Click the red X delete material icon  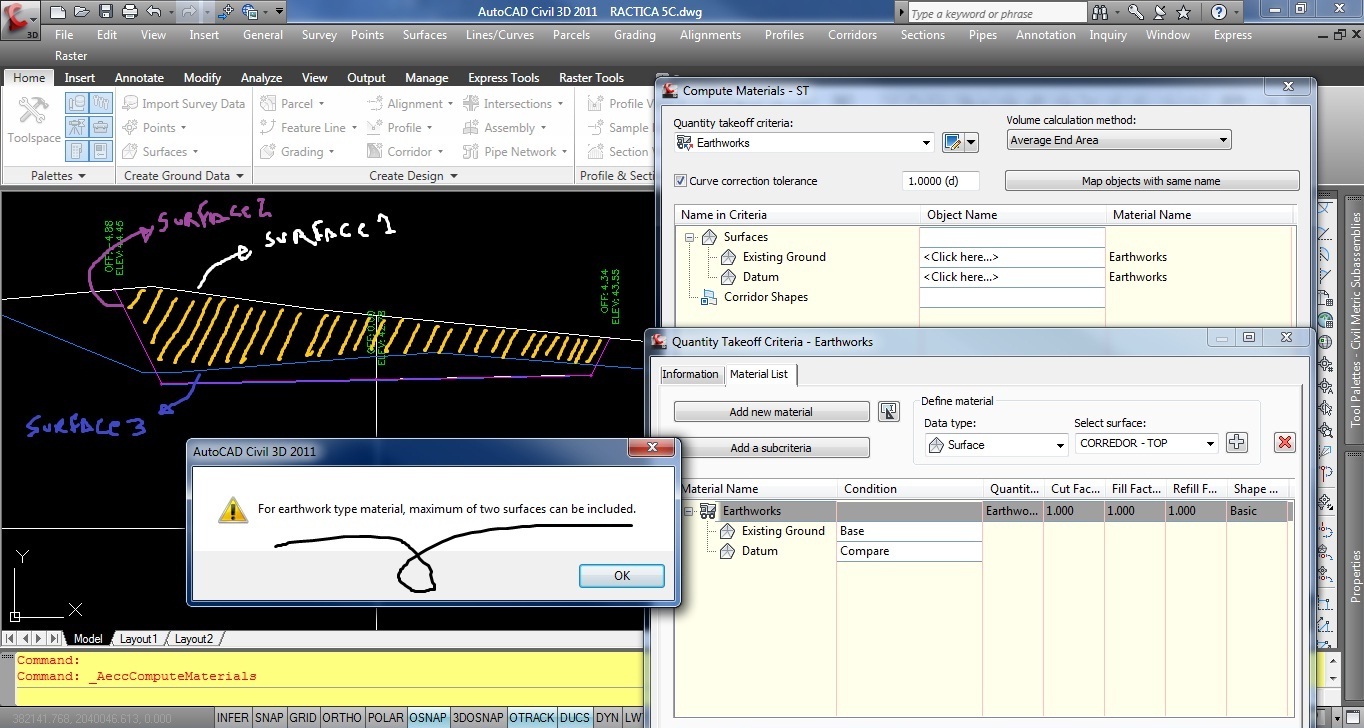point(1285,442)
